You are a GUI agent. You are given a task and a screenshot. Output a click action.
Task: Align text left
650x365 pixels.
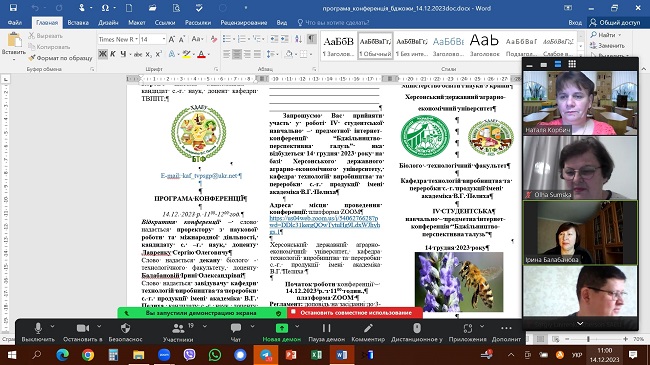[226, 54]
